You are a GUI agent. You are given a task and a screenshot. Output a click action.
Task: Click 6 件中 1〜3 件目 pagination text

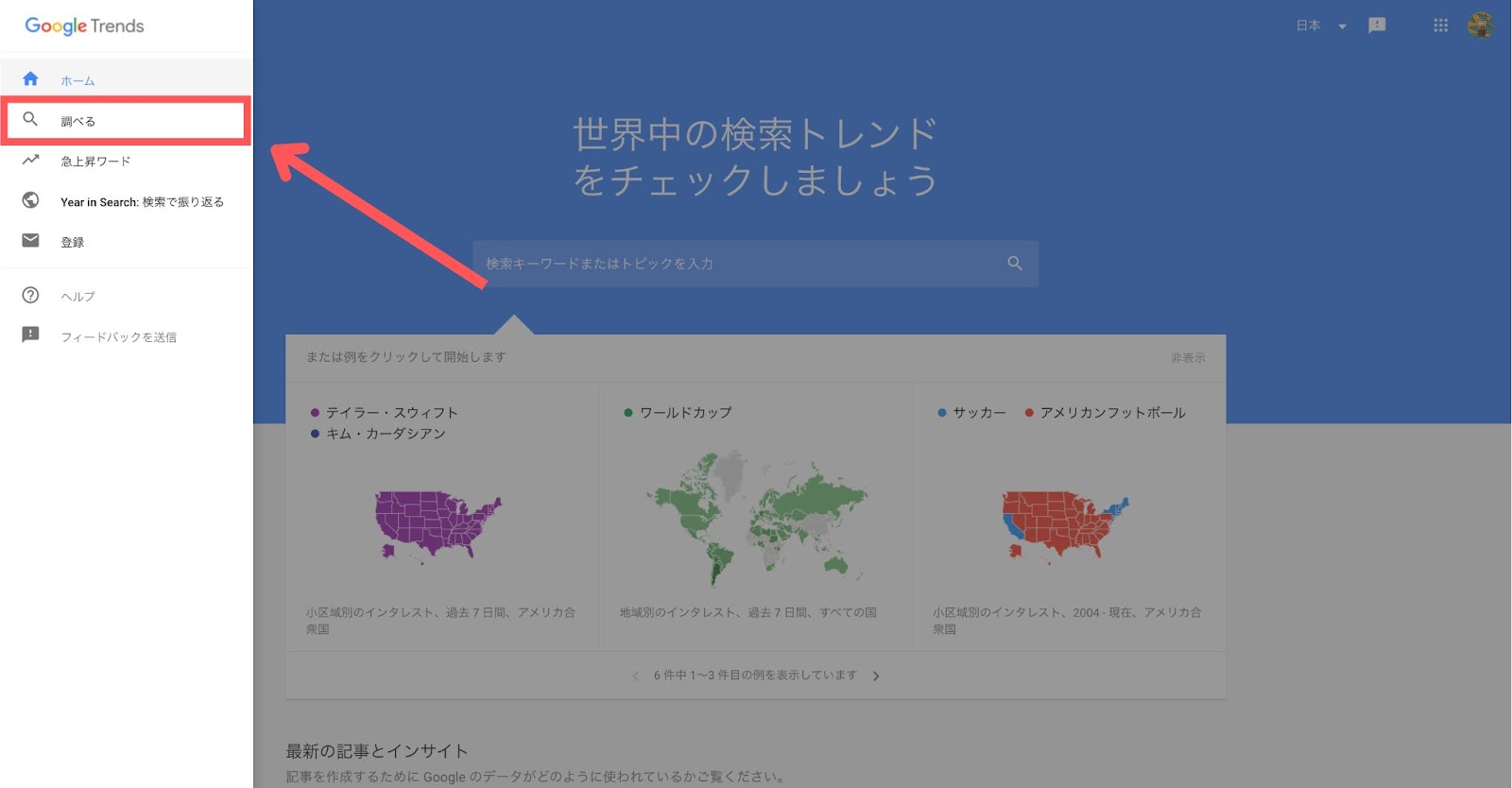755,676
